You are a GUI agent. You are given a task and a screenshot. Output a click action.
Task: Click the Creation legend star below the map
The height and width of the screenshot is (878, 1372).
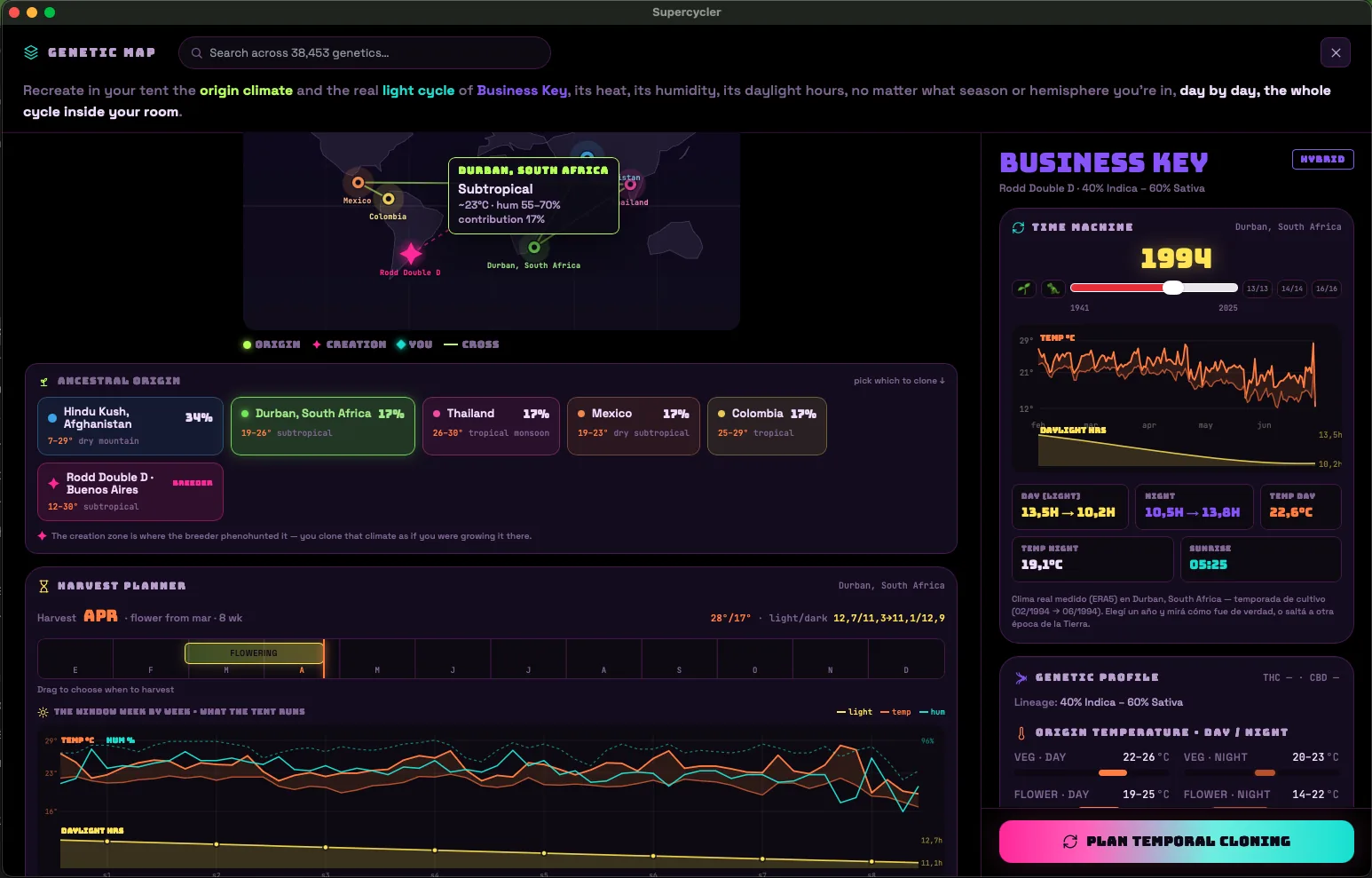tap(317, 344)
